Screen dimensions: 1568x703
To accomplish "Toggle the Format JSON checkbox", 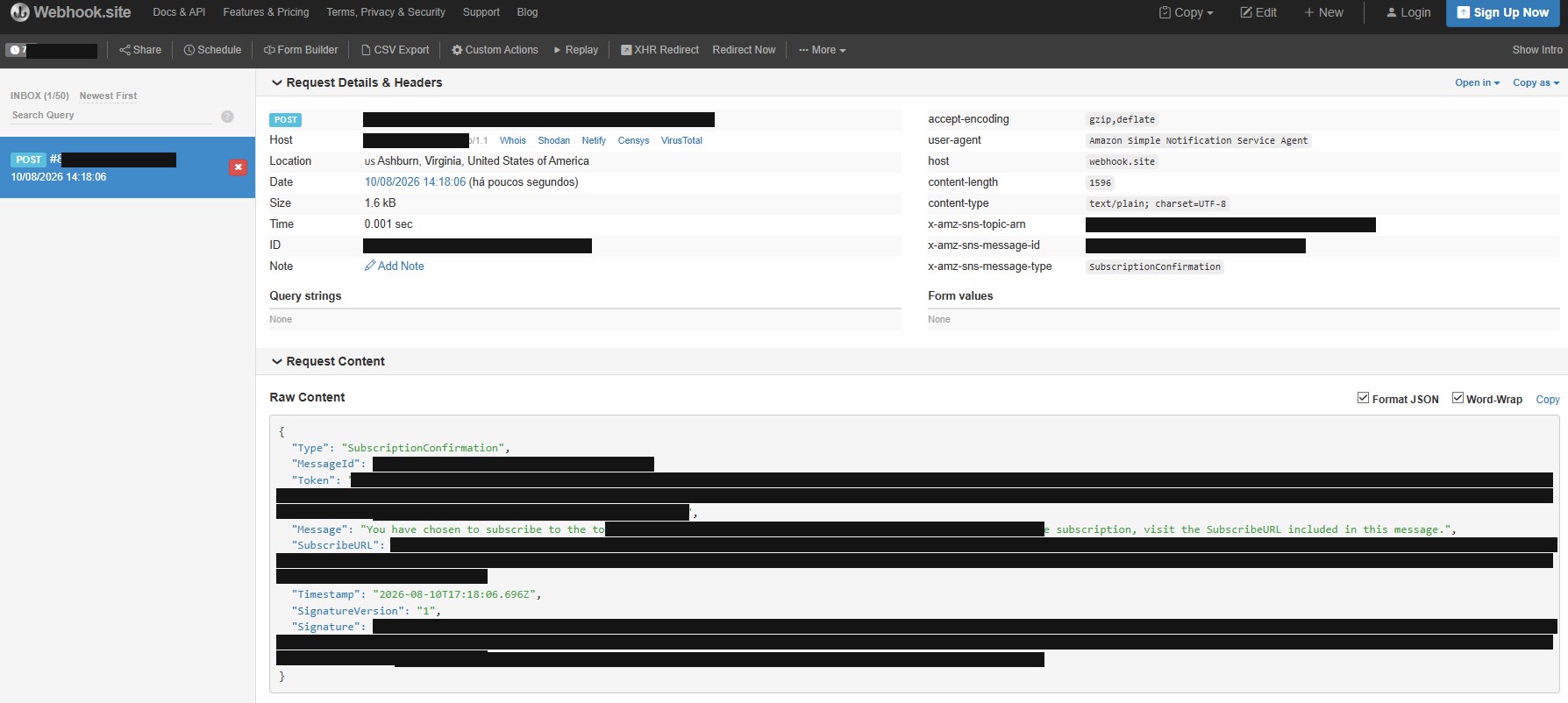I will point(1363,398).
